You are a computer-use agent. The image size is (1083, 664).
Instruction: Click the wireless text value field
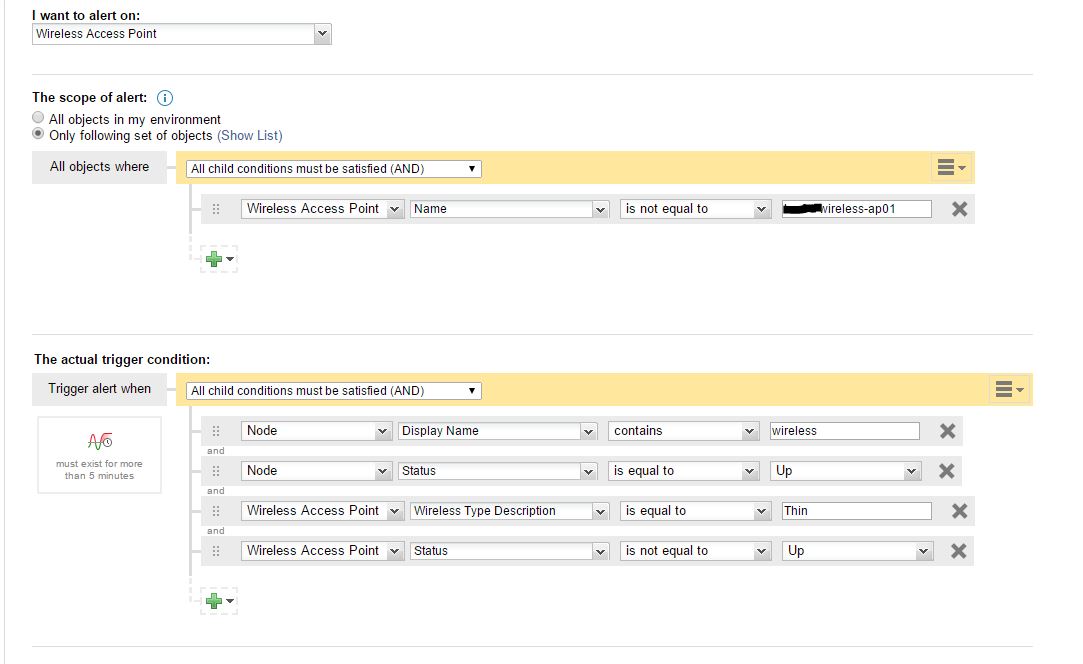845,430
